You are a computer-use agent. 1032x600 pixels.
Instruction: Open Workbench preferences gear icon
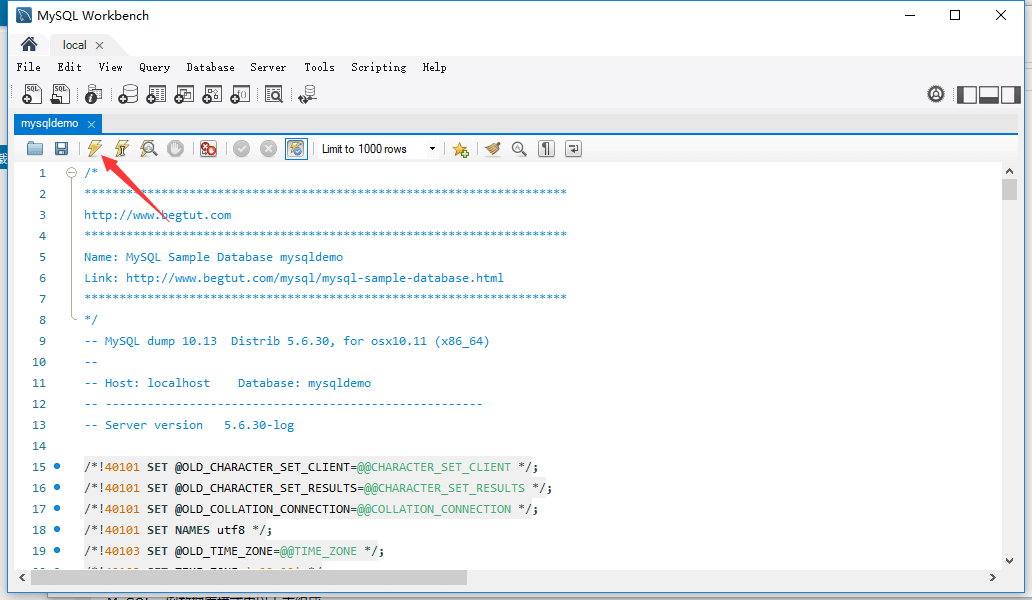[x=935, y=94]
